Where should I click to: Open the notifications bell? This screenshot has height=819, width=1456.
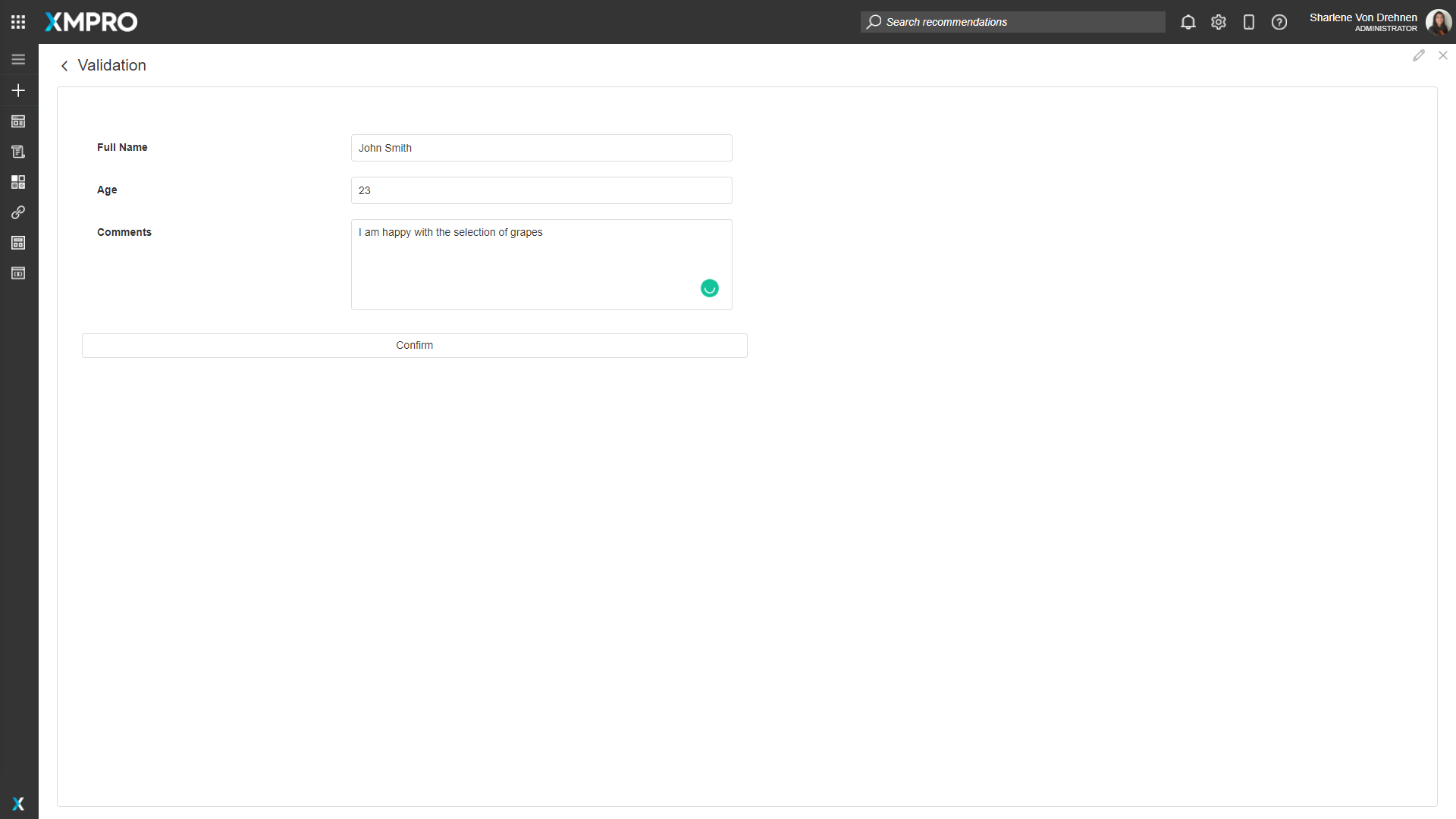coord(1188,22)
